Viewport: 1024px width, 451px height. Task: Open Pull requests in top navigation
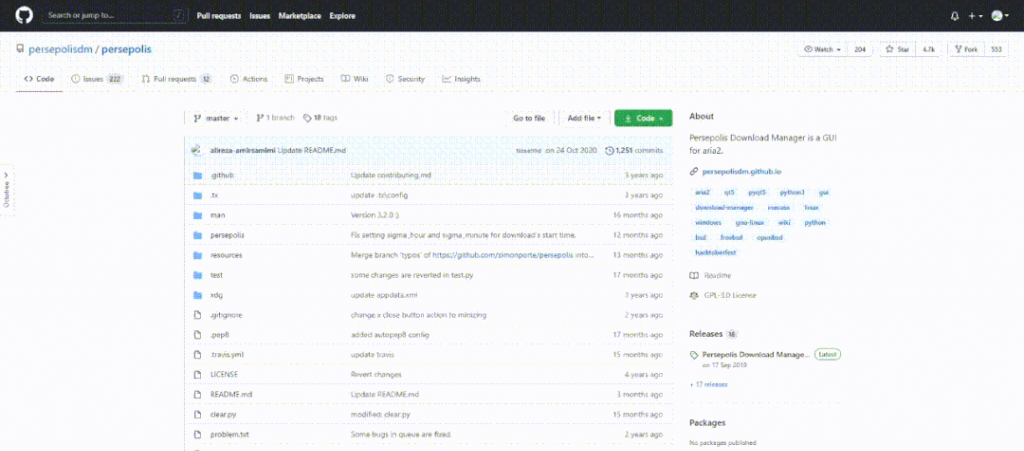pyautogui.click(x=219, y=16)
